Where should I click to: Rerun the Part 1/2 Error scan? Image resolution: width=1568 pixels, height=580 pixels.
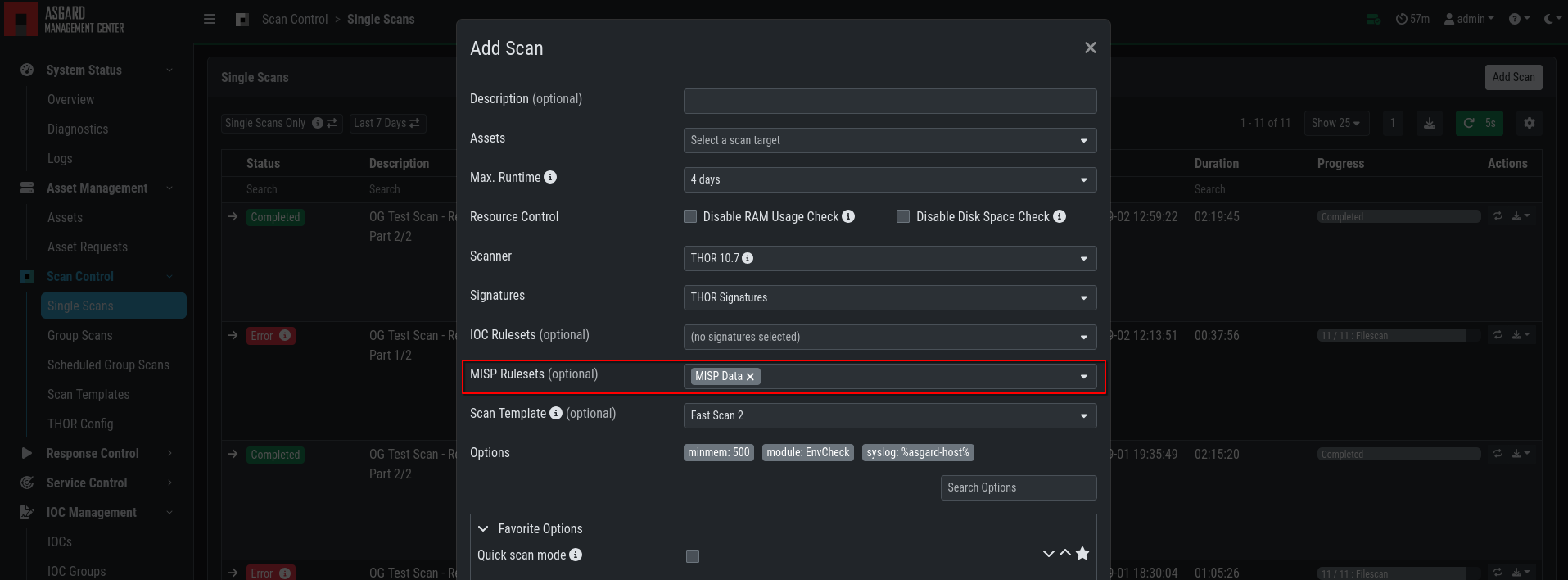tap(1498, 335)
